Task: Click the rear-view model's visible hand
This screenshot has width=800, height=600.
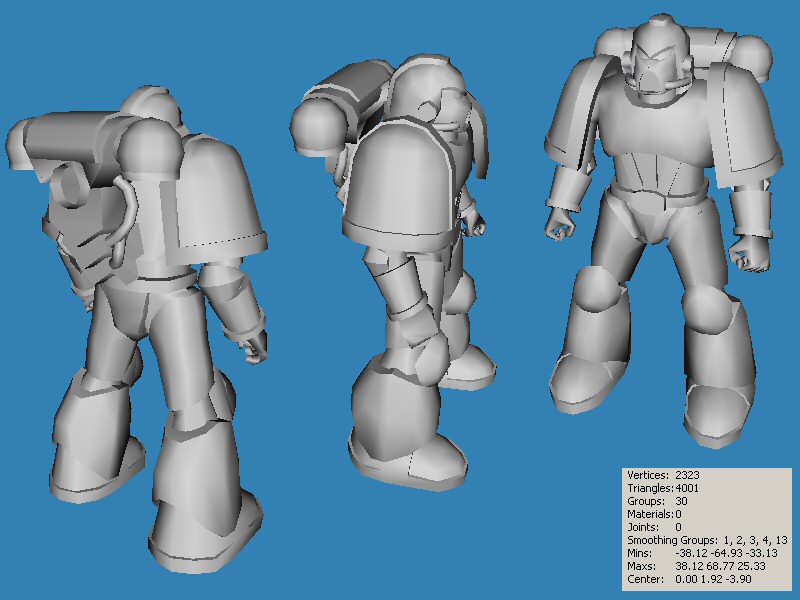Action: [256, 345]
